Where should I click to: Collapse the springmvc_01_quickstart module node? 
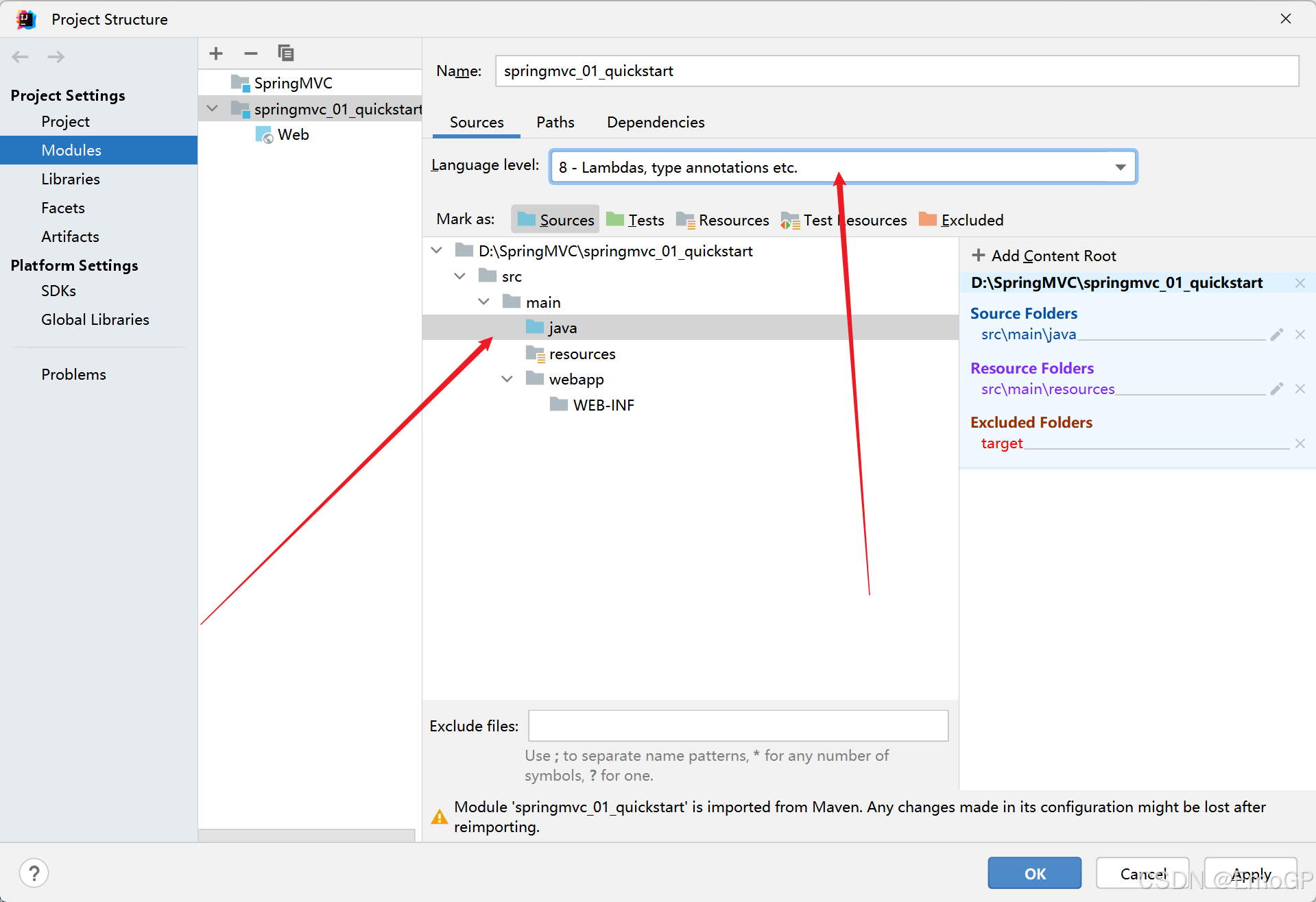pyautogui.click(x=213, y=109)
